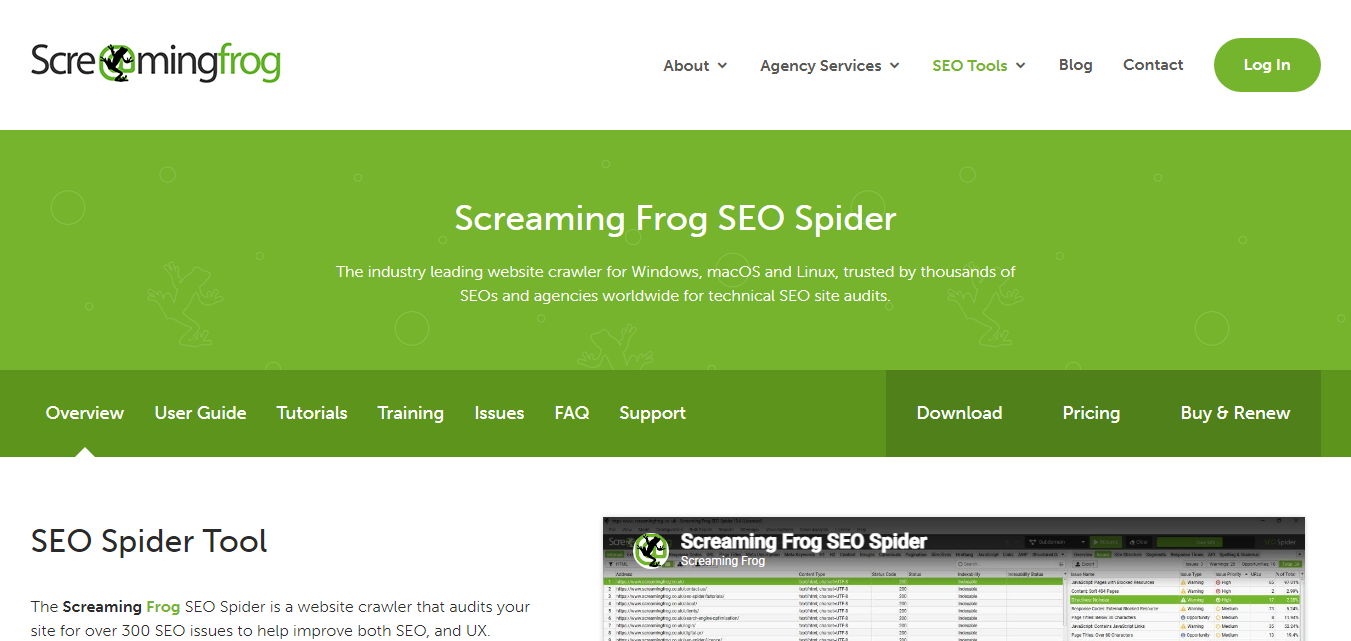This screenshot has width=1351, height=641.
Task: Click the video title 'Screaming Frog SEO Spider'
Action: click(x=804, y=542)
